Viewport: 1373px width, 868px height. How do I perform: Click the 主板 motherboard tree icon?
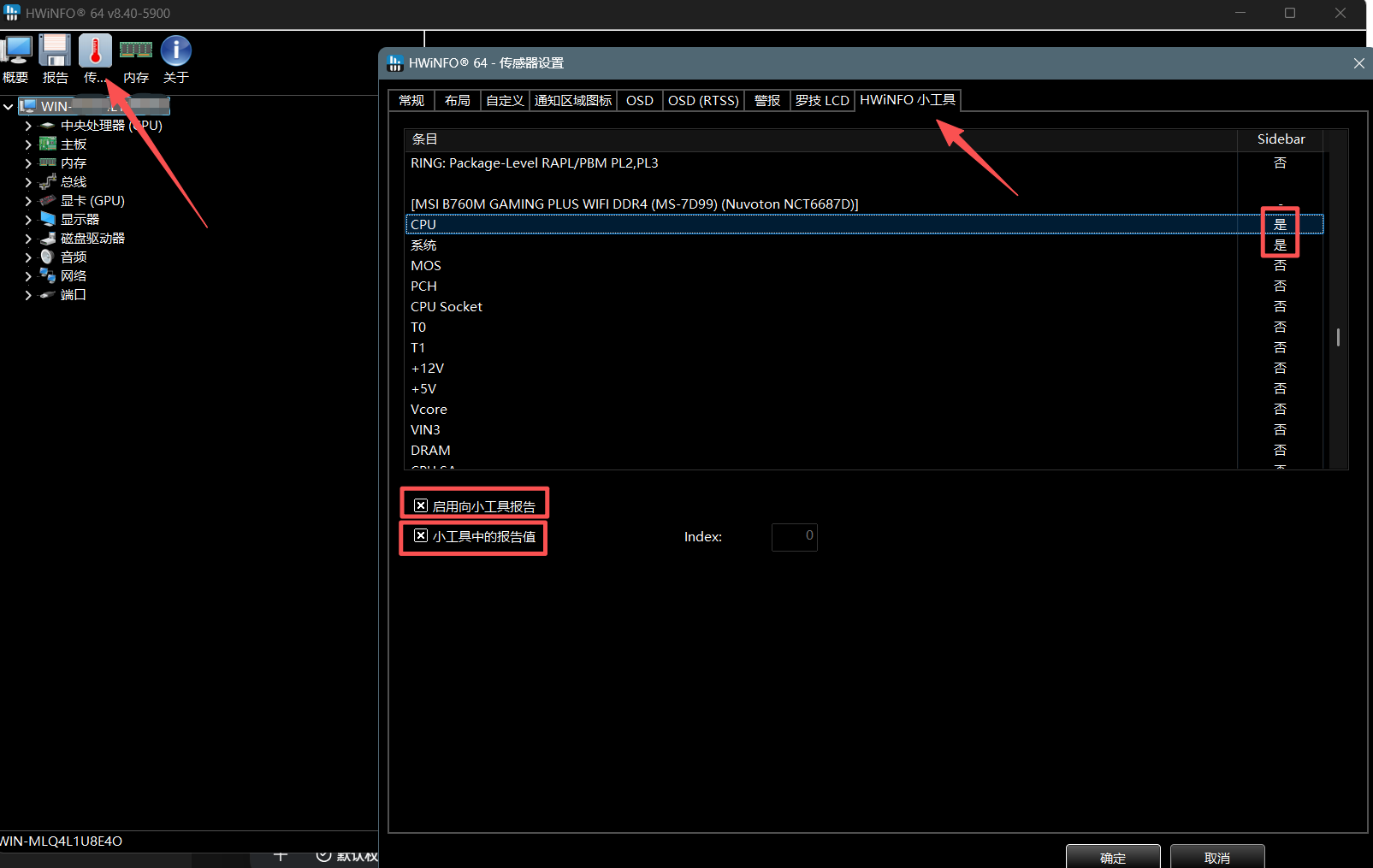click(x=48, y=145)
